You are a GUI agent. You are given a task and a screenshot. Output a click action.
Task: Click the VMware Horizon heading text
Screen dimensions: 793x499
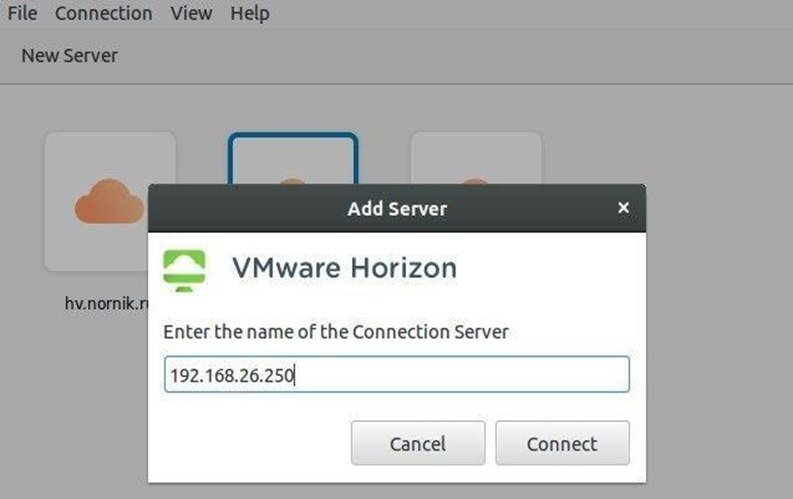(x=344, y=268)
